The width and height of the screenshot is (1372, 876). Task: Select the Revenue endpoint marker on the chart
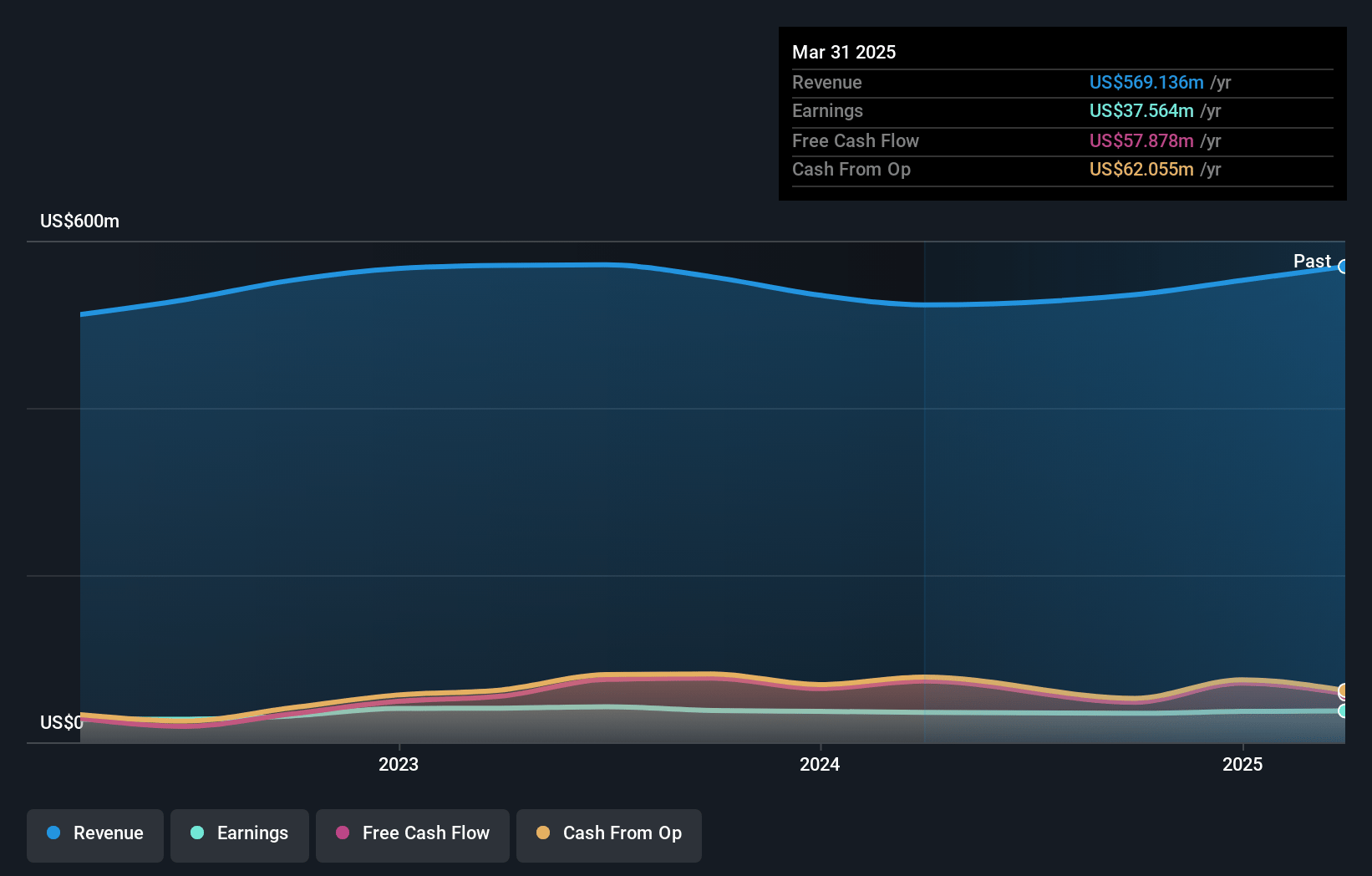pos(1344,267)
